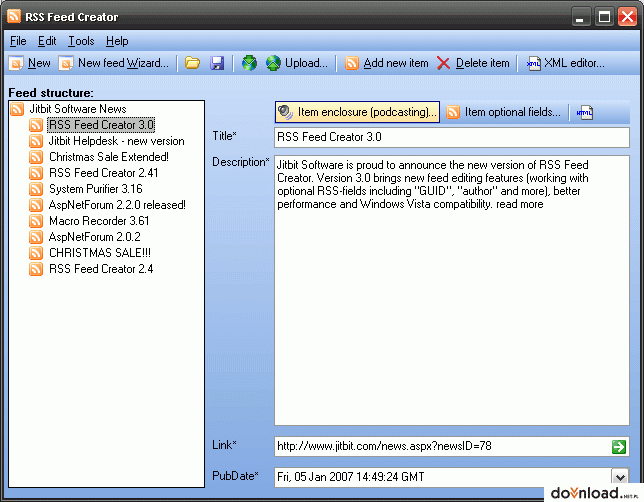The width and height of the screenshot is (644, 502).
Task: Click the HTML icon beside optional fields
Action: click(x=585, y=112)
